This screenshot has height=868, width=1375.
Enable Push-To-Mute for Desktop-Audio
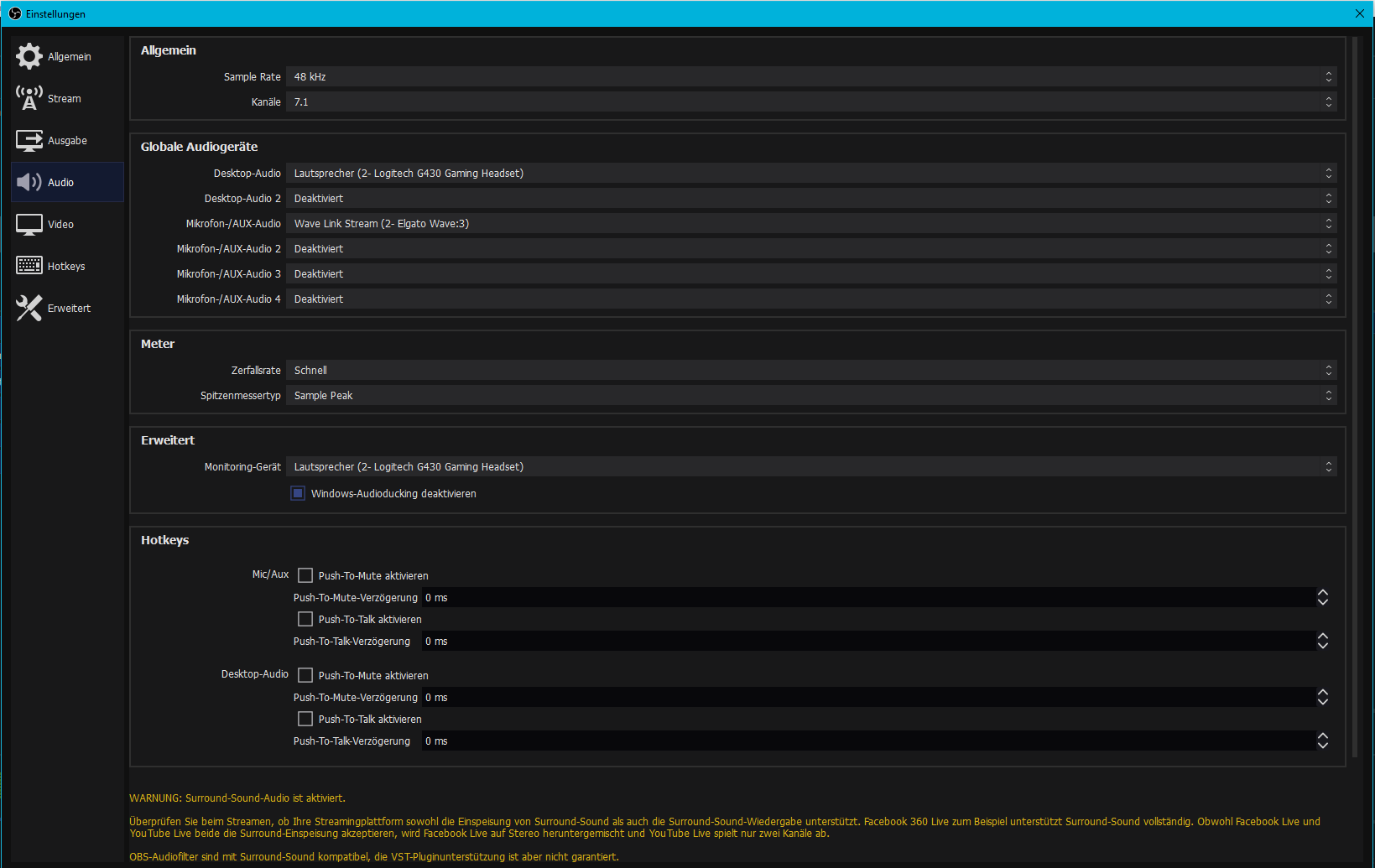coord(305,675)
